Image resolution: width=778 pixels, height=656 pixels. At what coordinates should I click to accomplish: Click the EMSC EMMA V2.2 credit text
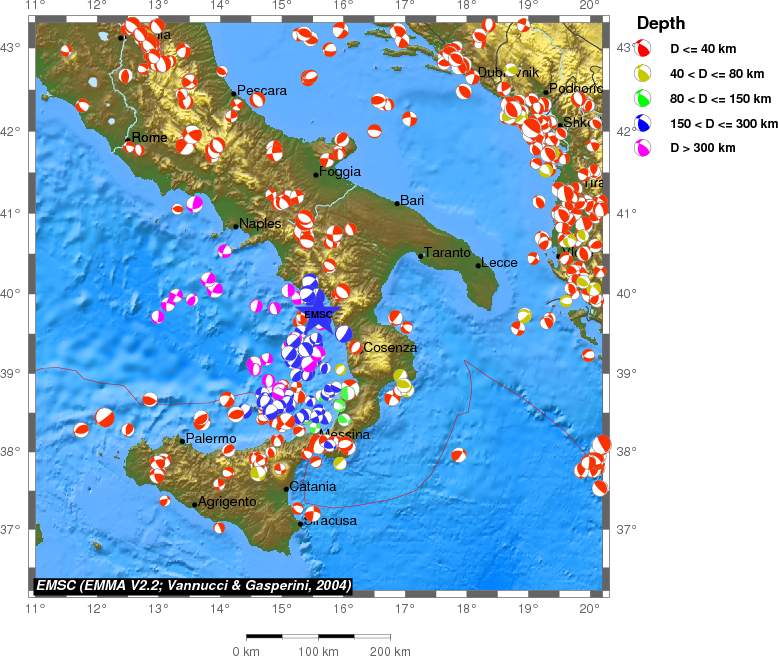pyautogui.click(x=193, y=585)
